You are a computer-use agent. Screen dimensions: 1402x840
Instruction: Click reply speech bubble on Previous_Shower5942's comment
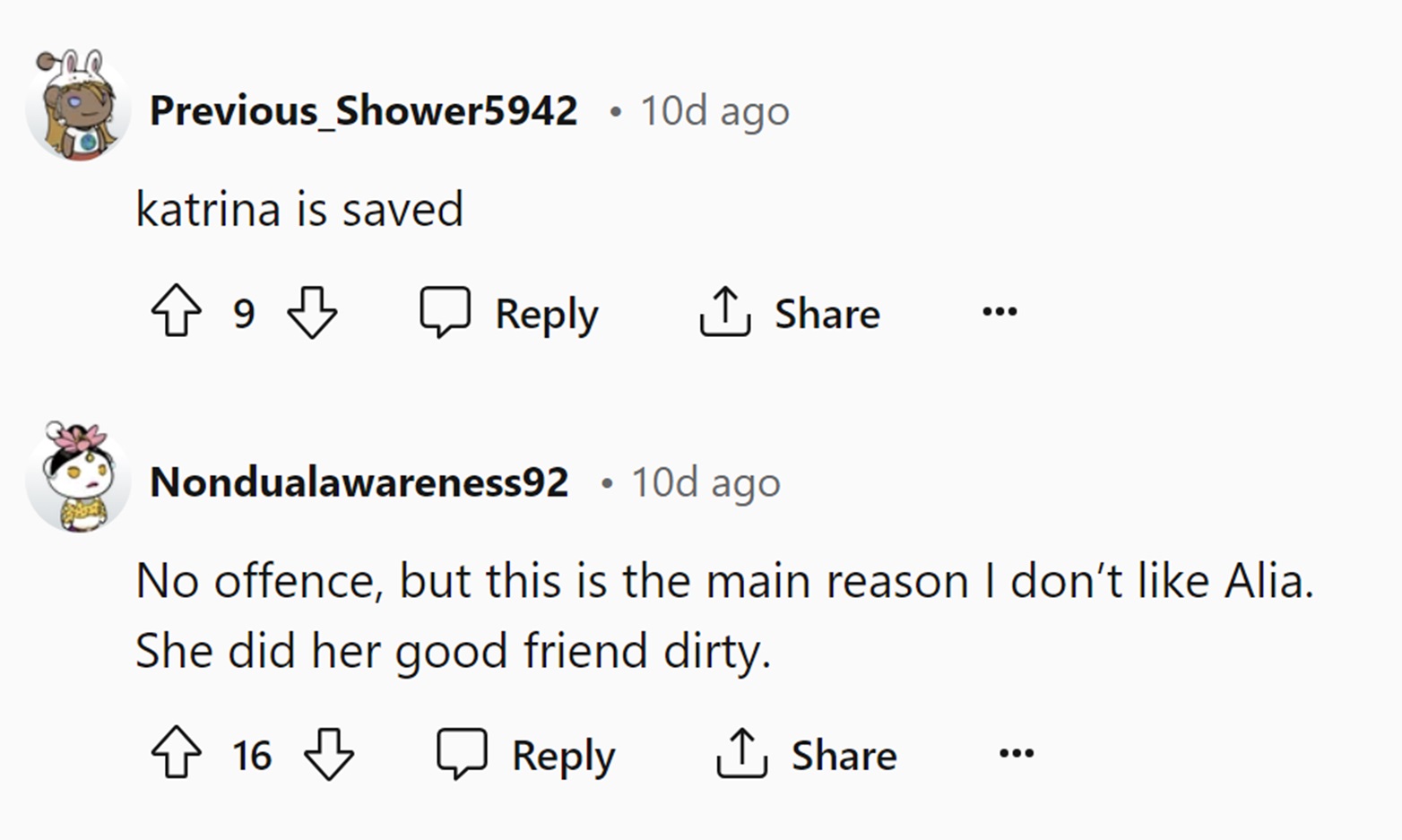pos(446,311)
